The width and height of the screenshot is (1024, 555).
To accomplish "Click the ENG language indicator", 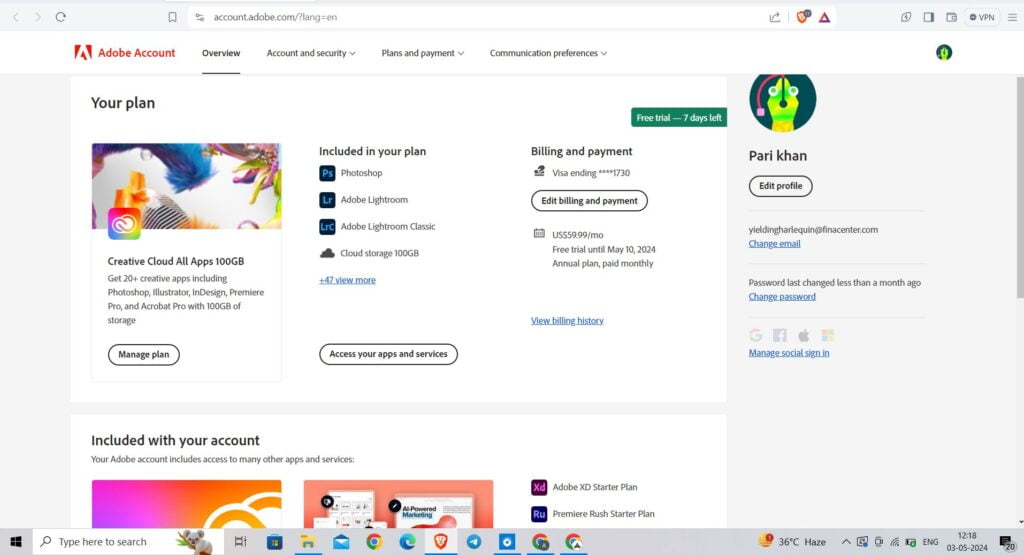I will point(931,542).
